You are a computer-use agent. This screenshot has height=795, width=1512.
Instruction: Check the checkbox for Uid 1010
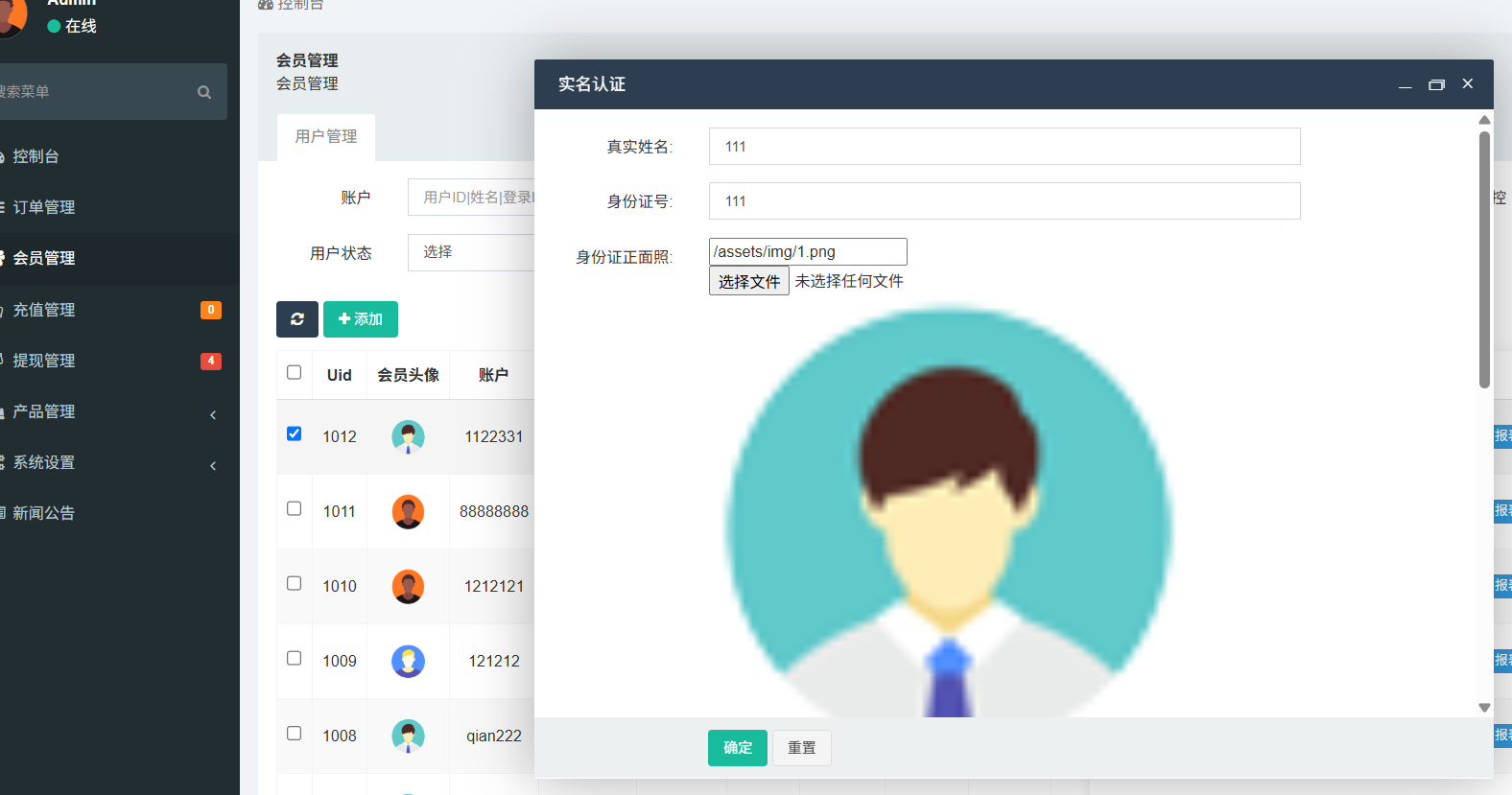click(295, 583)
